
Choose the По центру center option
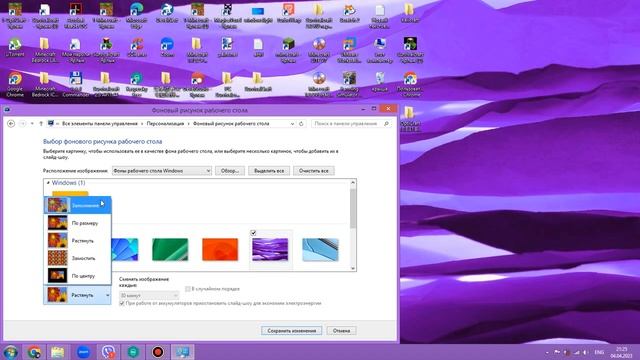[x=77, y=276]
